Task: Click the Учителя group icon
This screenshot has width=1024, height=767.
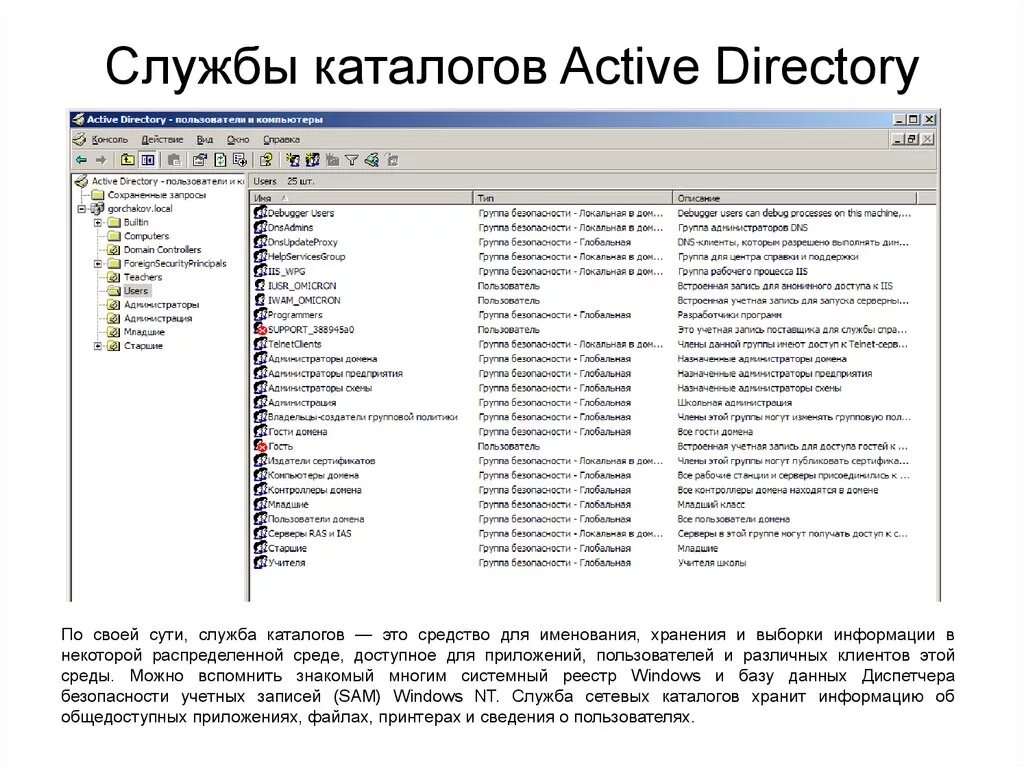Action: pyautogui.click(x=260, y=563)
